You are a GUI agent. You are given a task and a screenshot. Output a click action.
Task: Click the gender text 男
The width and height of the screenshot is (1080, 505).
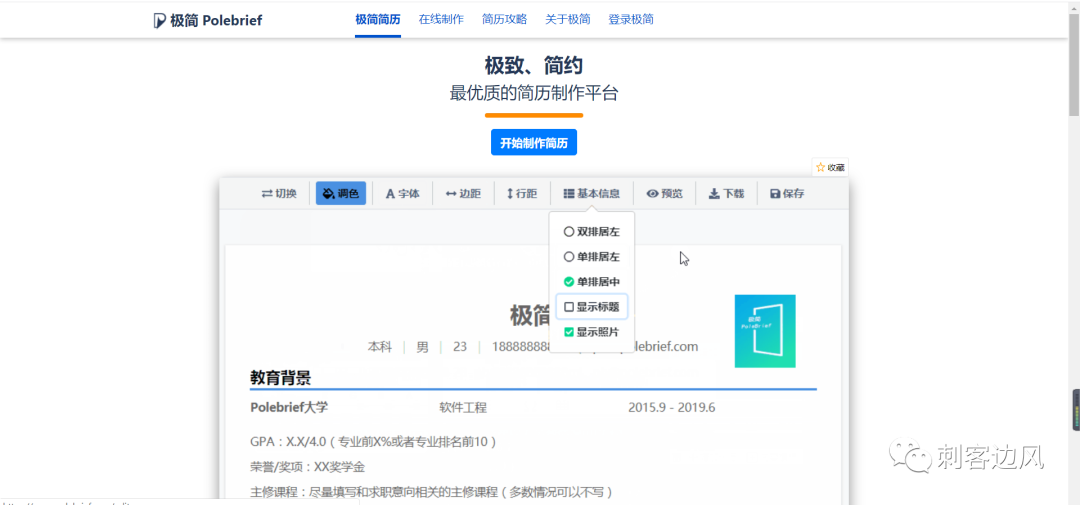(x=422, y=347)
